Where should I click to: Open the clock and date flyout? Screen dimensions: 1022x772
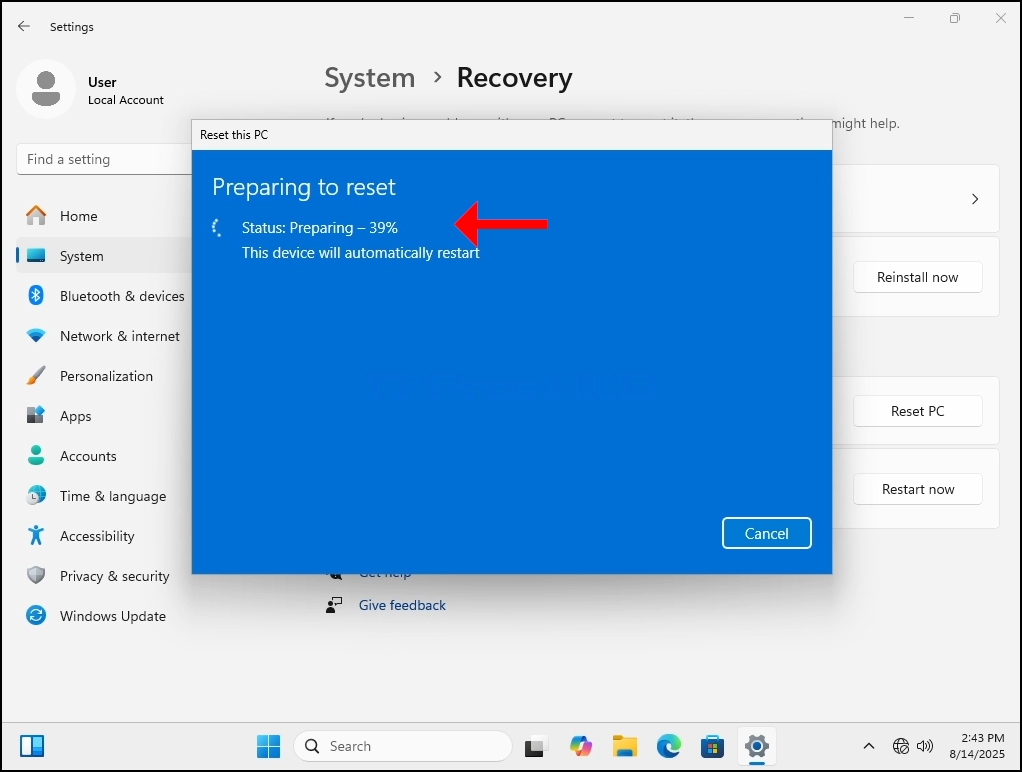coord(976,746)
